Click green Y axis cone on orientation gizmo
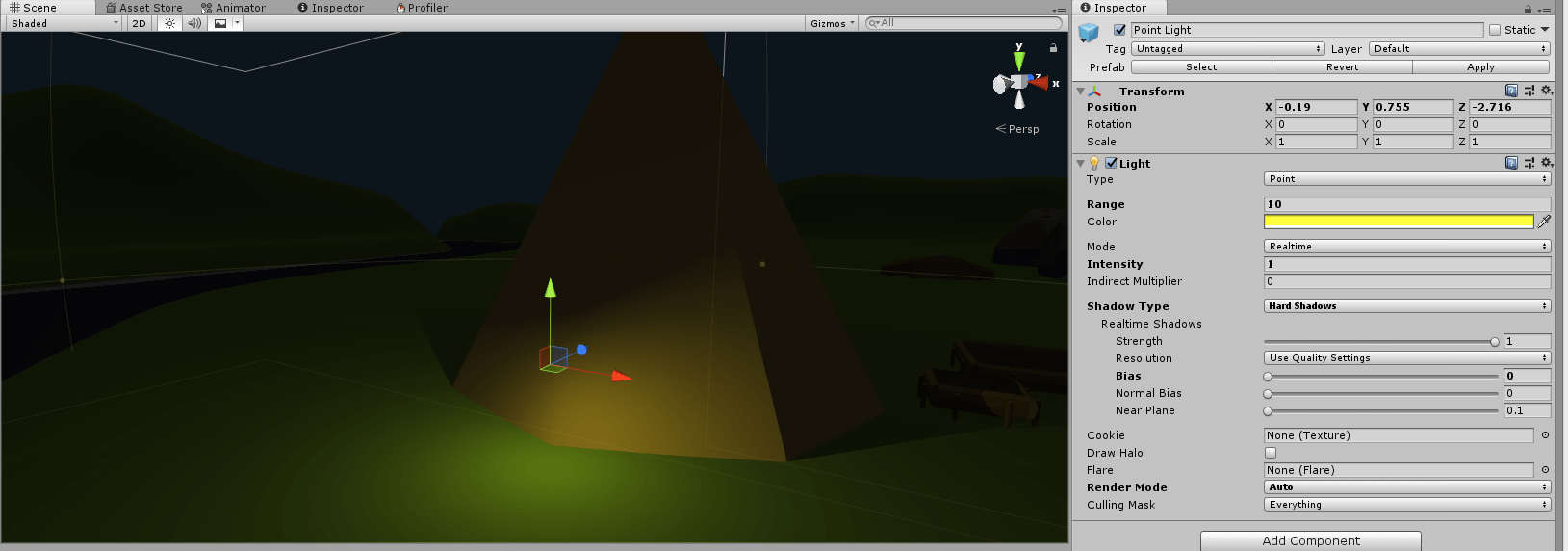Screen dimensions: 1568x551 [1019, 60]
